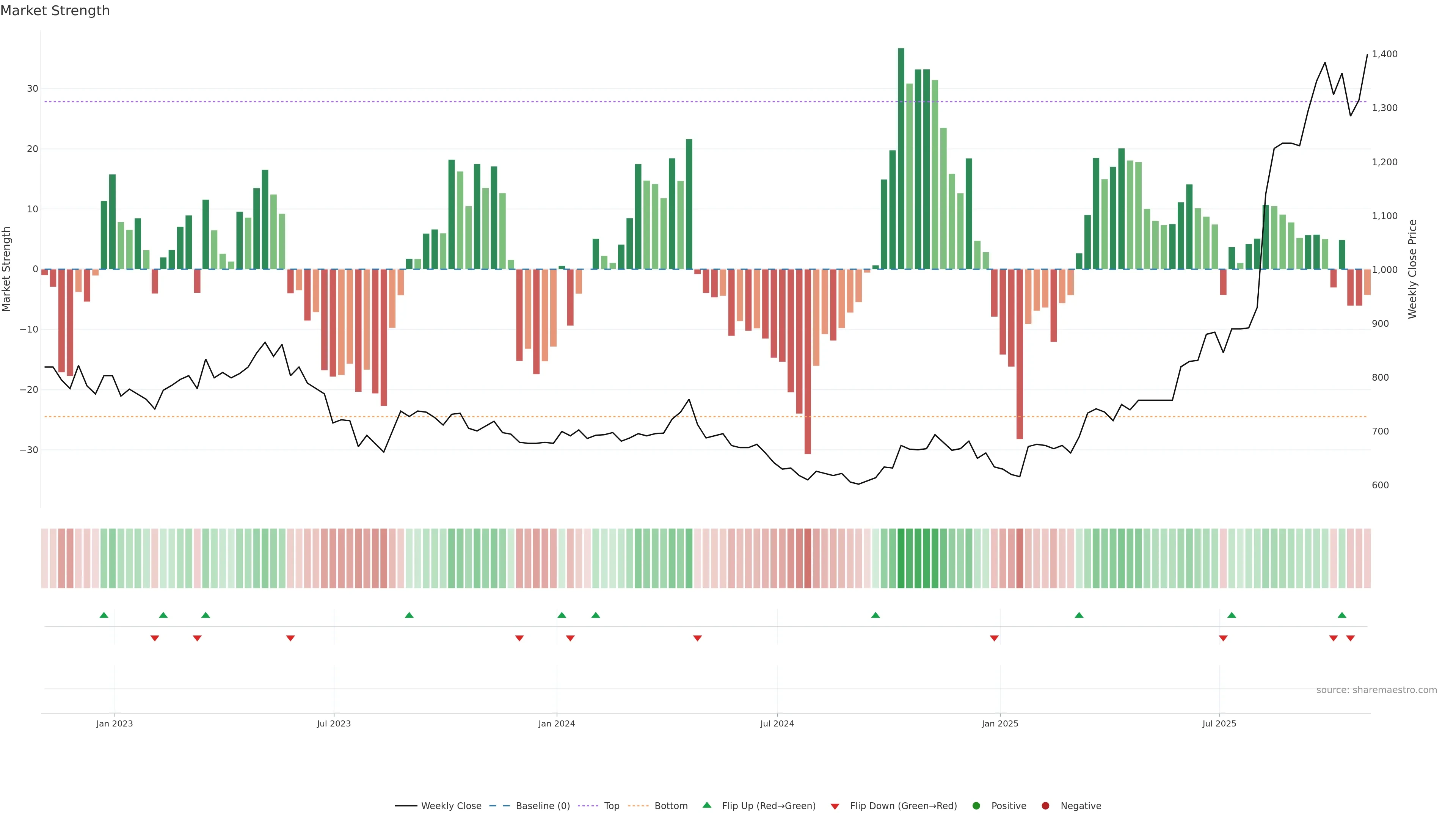Click the source sharemaestro.com text
The height and width of the screenshot is (819, 1456).
(1376, 690)
